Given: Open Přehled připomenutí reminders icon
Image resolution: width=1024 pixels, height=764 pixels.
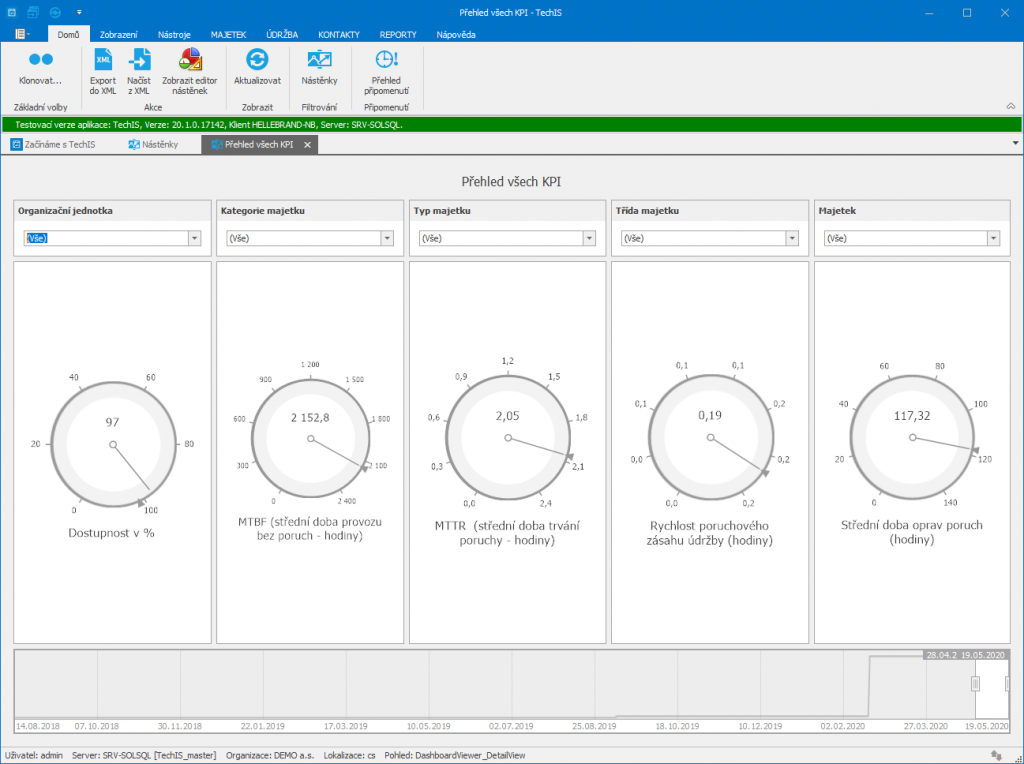Looking at the screenshot, I should click(385, 60).
